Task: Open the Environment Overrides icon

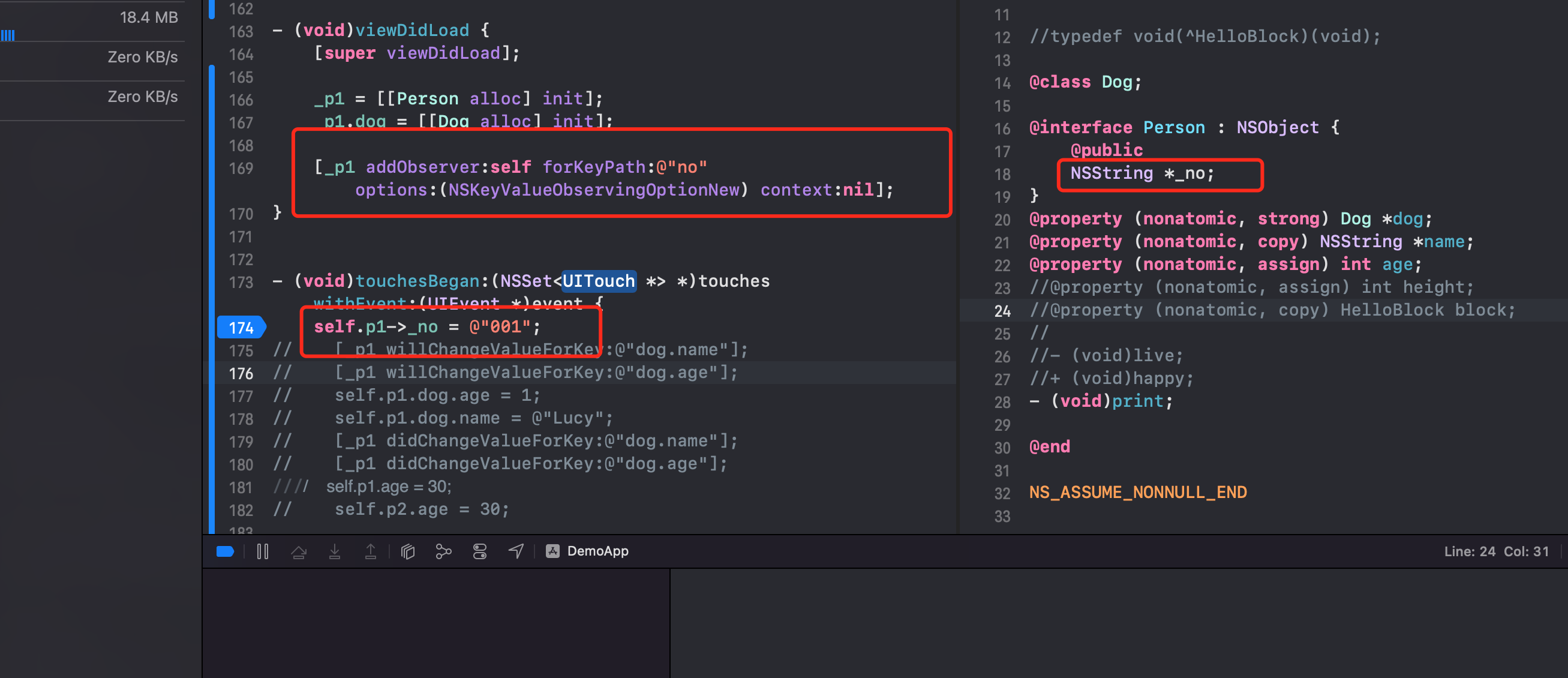Action: pos(480,551)
